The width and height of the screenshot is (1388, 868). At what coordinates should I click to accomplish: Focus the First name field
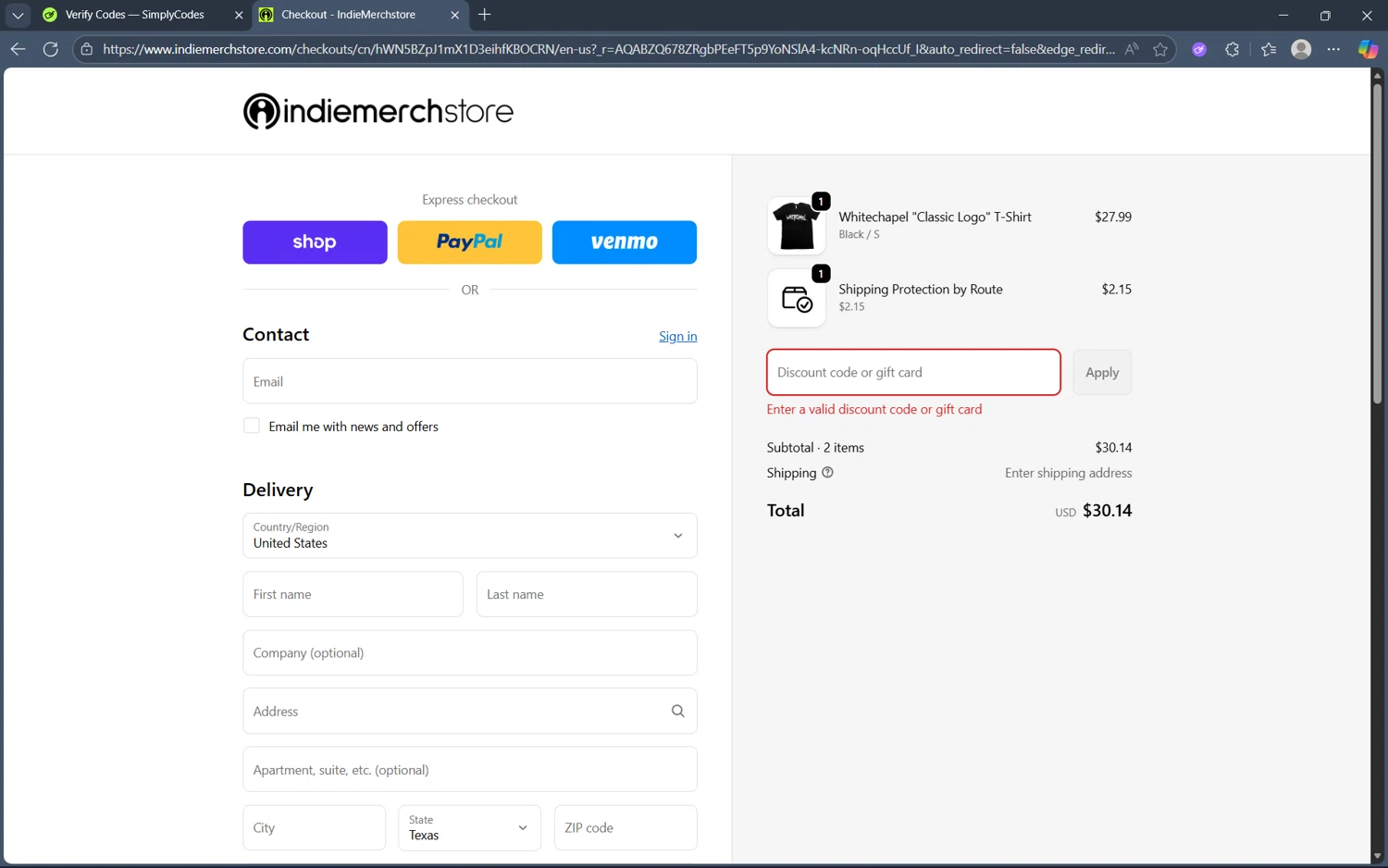353,594
